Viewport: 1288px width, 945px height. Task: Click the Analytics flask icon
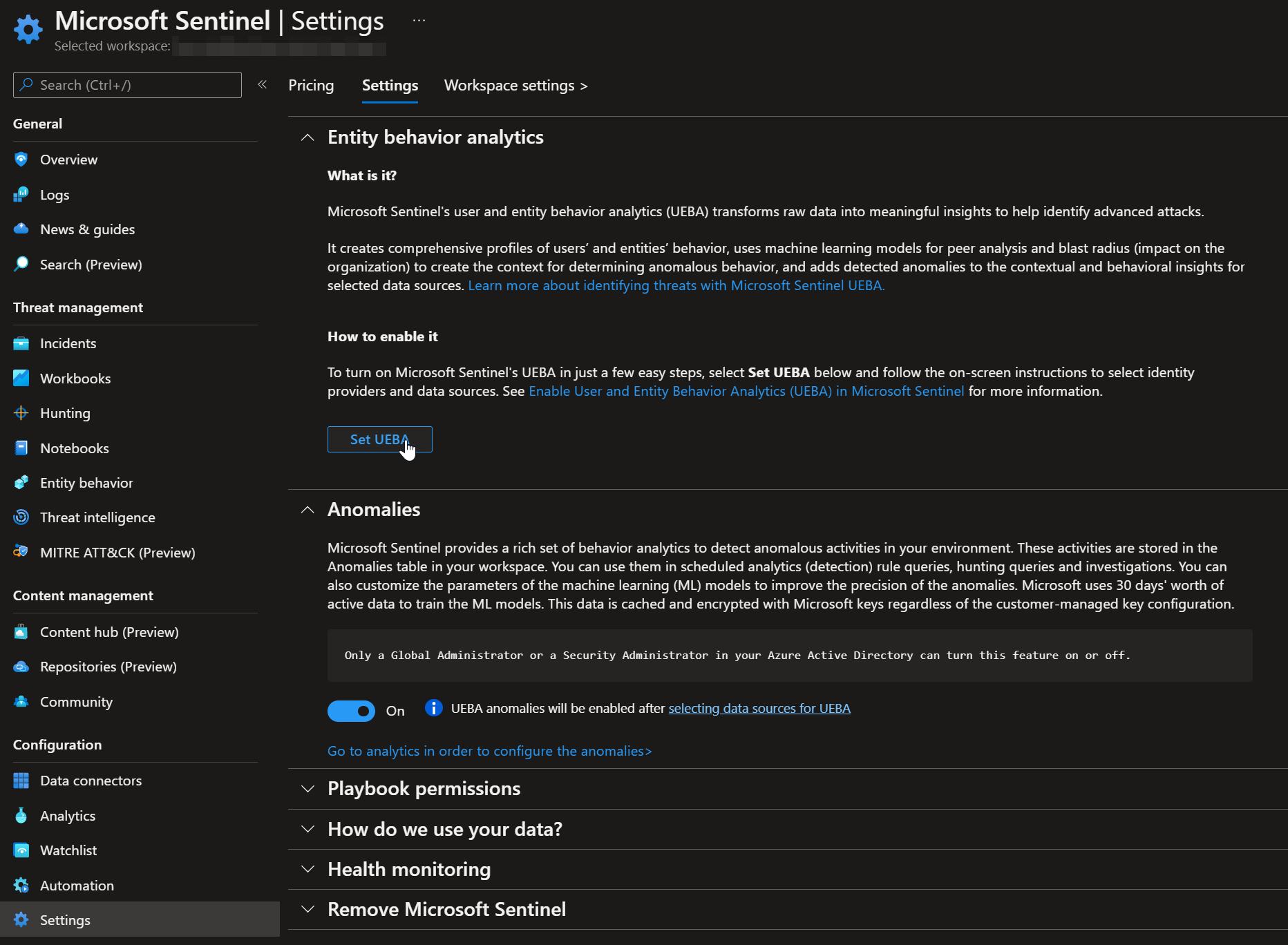point(21,816)
